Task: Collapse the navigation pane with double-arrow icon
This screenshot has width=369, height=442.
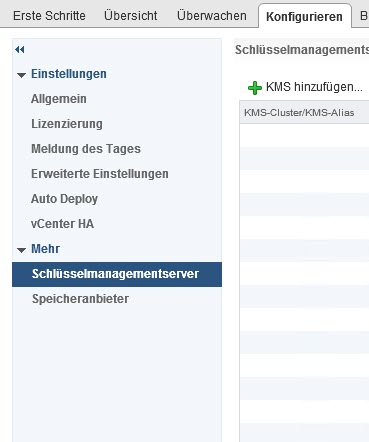Action: (20, 50)
